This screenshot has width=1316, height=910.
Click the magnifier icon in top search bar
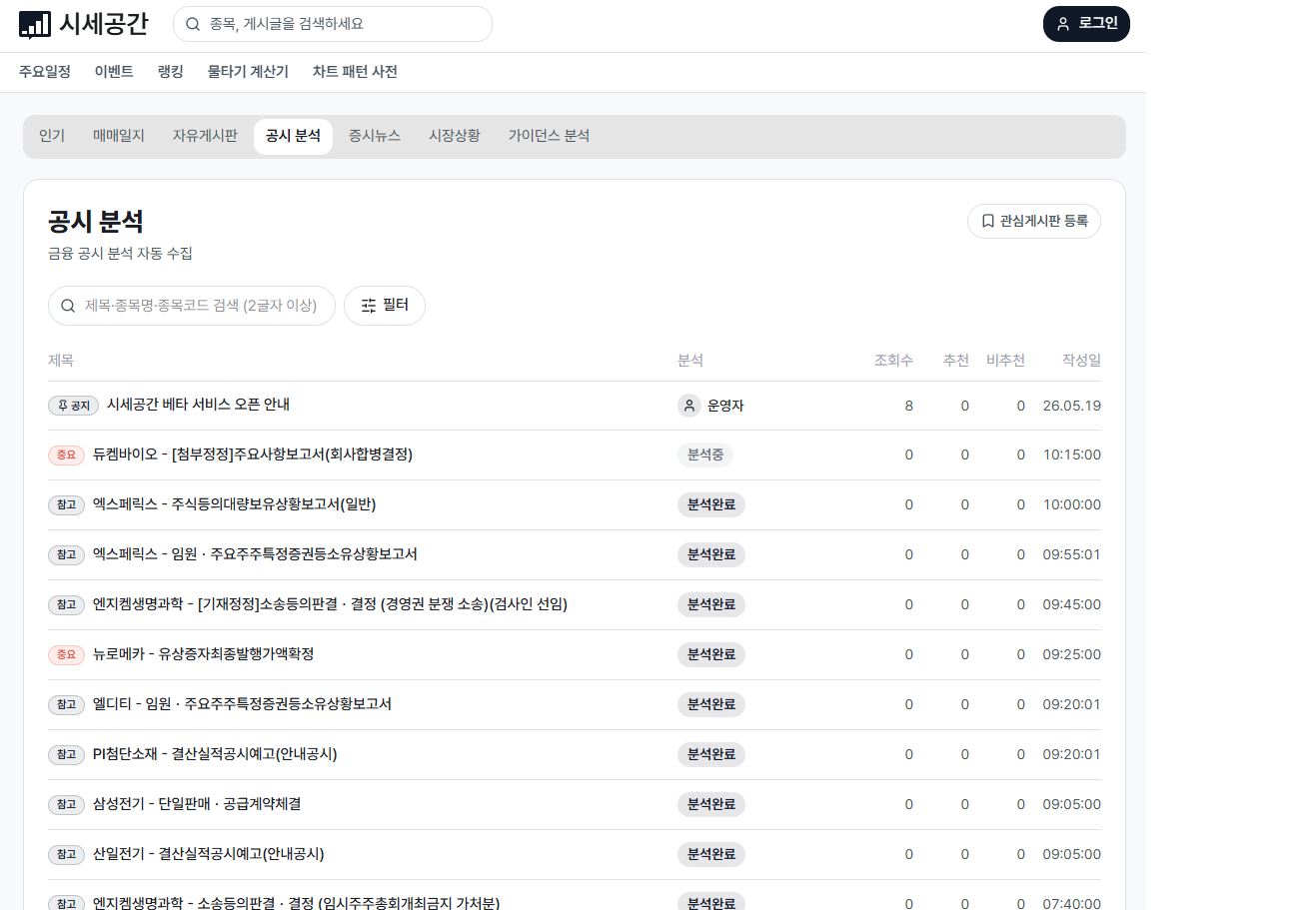click(x=194, y=24)
